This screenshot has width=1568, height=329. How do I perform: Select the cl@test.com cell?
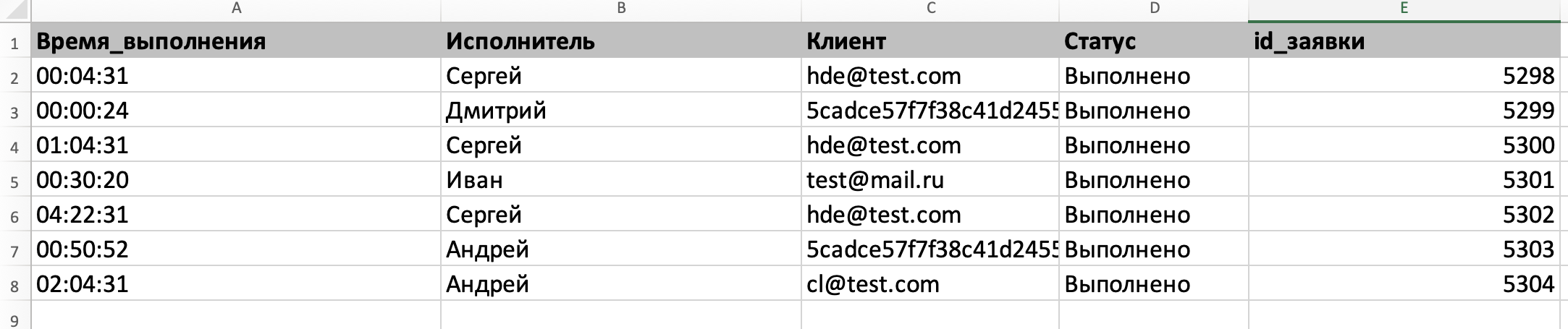[x=930, y=284]
